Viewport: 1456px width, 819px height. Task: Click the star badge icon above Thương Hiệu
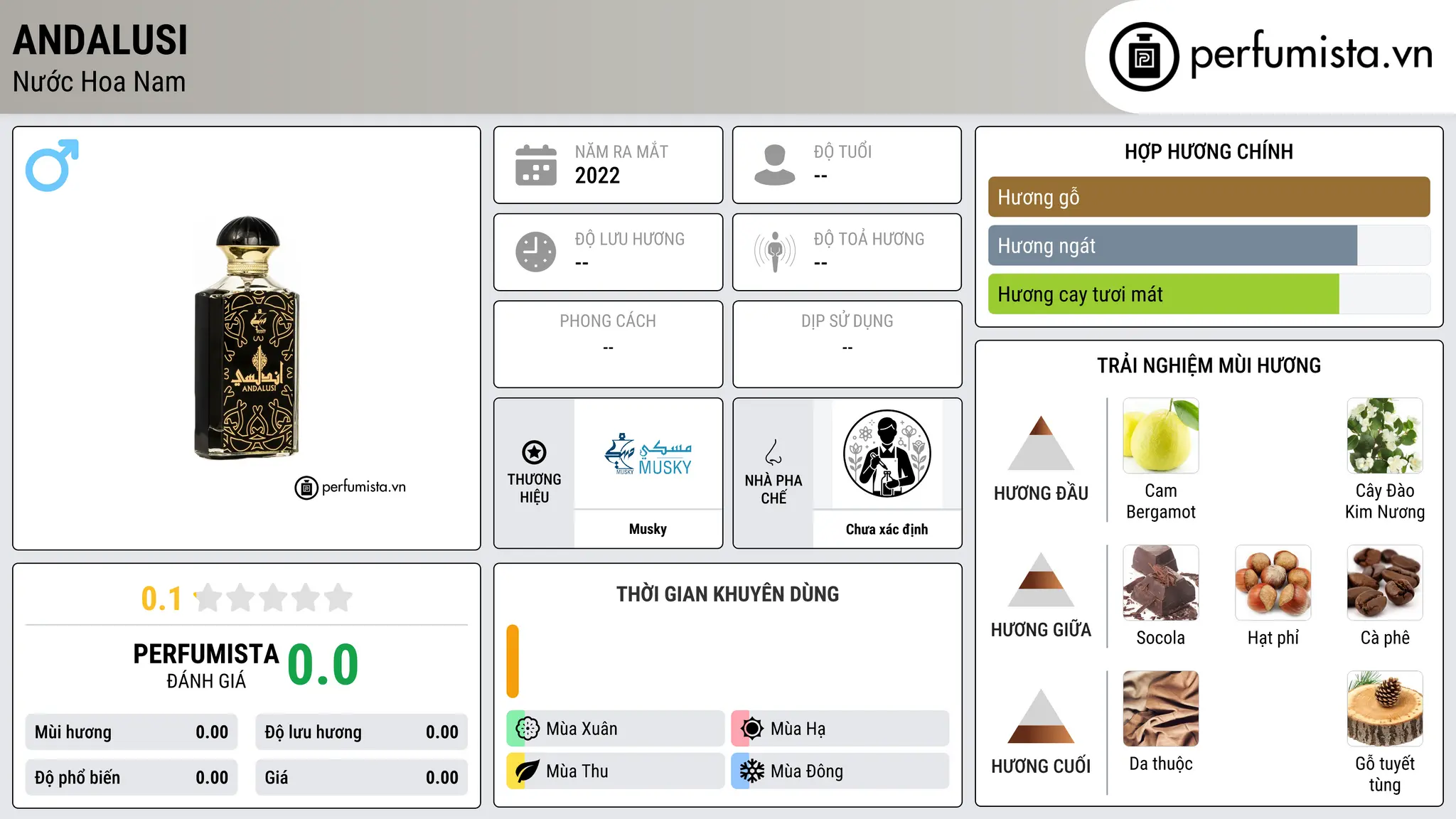tap(534, 452)
